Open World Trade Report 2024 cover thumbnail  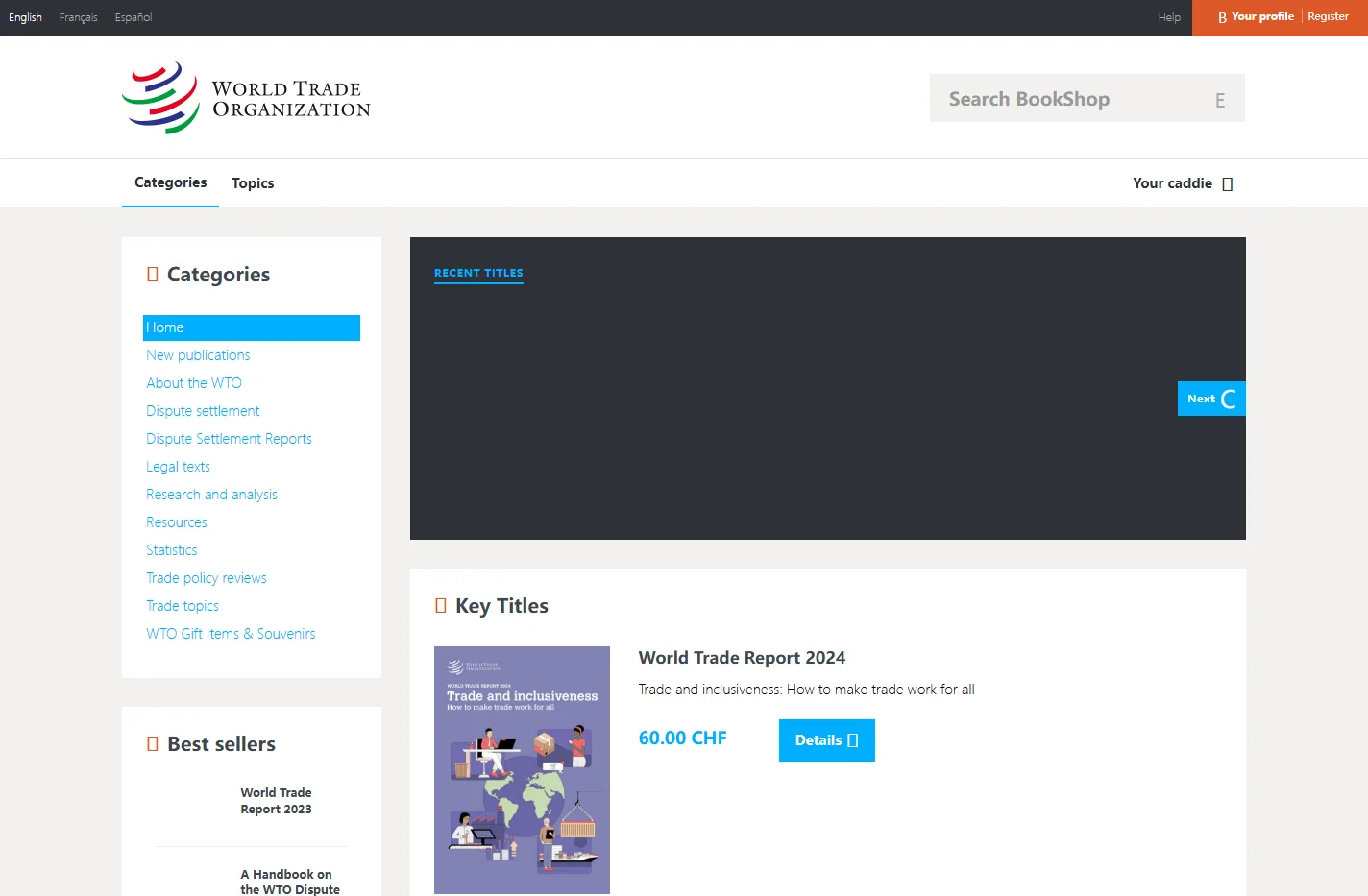tap(522, 770)
